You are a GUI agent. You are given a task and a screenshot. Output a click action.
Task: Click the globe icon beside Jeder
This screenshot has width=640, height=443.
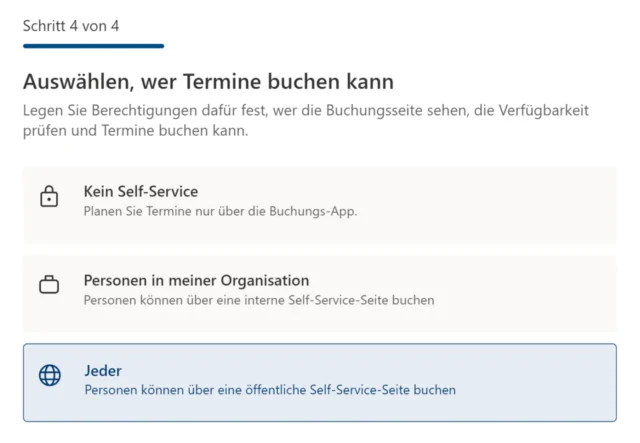(x=49, y=376)
